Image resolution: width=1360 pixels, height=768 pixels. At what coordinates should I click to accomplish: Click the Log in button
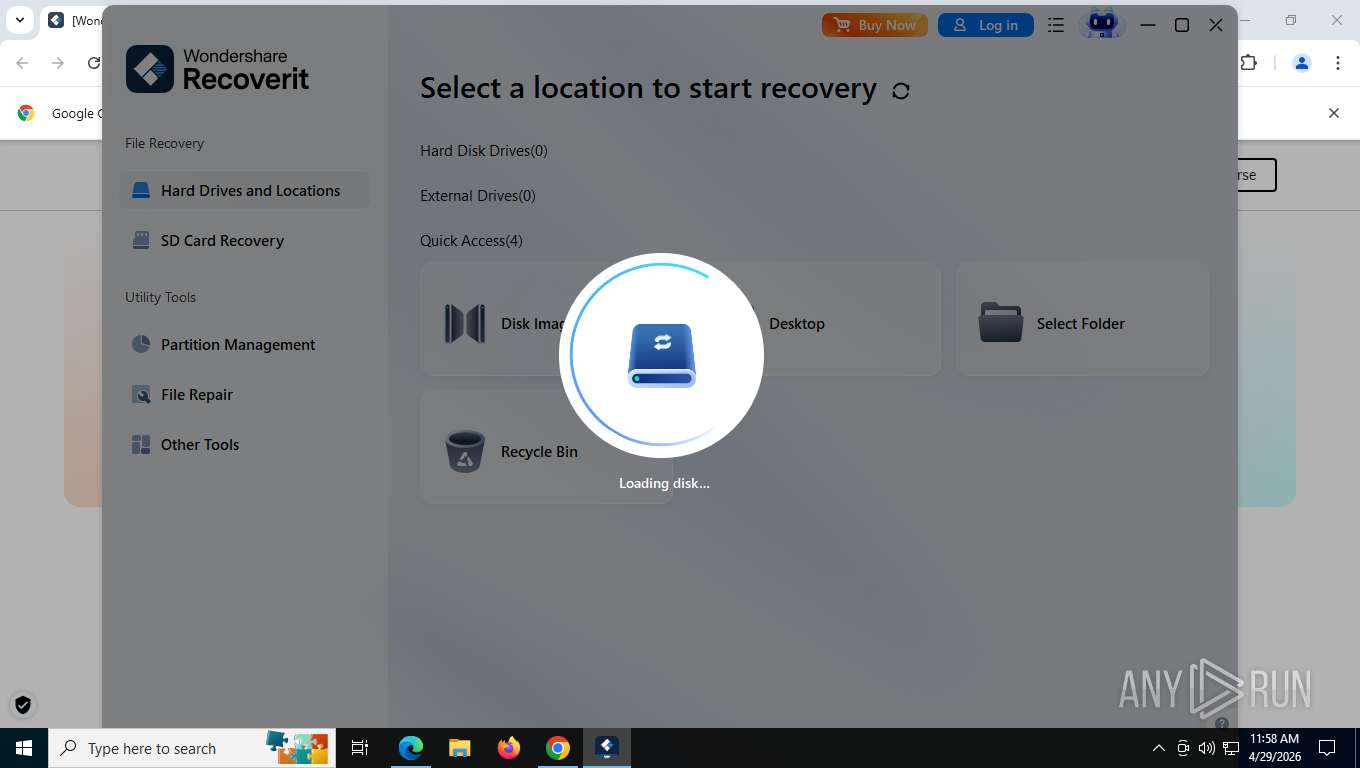tap(986, 25)
